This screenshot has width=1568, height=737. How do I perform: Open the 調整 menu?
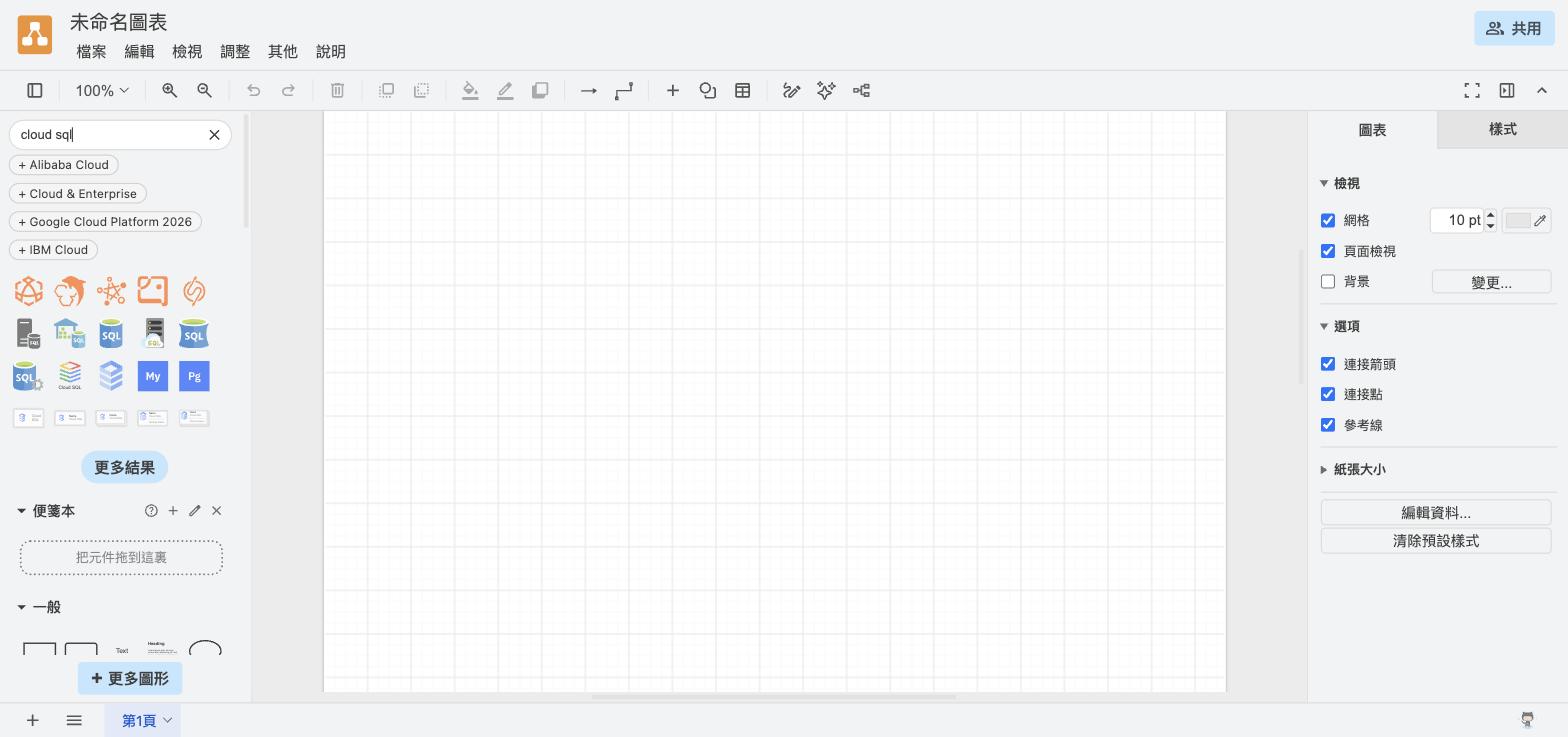pos(235,51)
